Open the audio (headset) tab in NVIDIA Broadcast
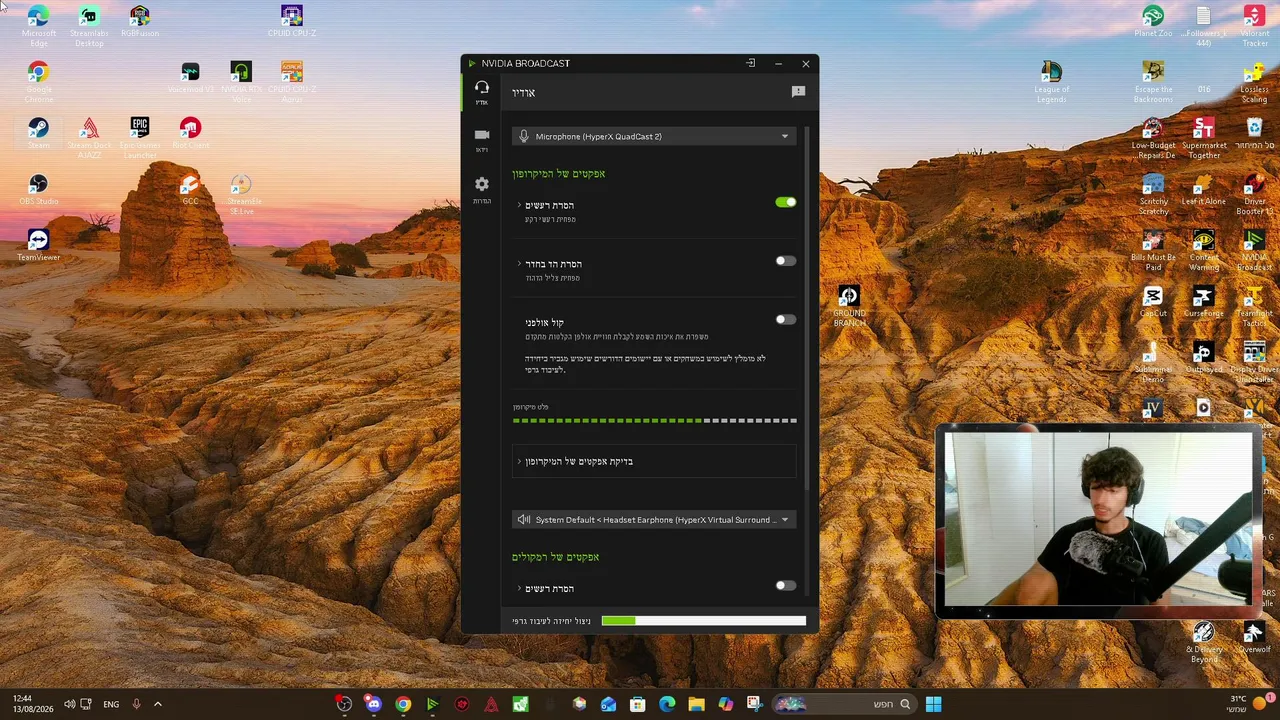 (482, 92)
